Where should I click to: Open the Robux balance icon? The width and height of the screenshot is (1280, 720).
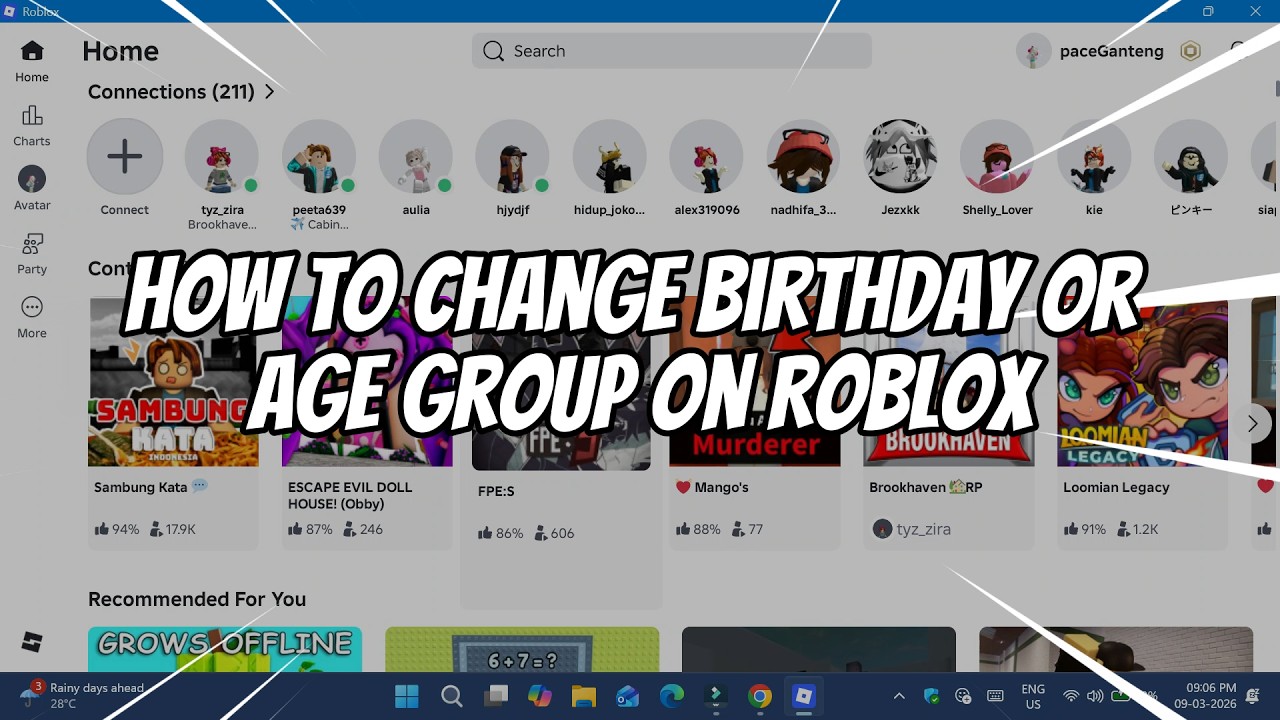1190,51
